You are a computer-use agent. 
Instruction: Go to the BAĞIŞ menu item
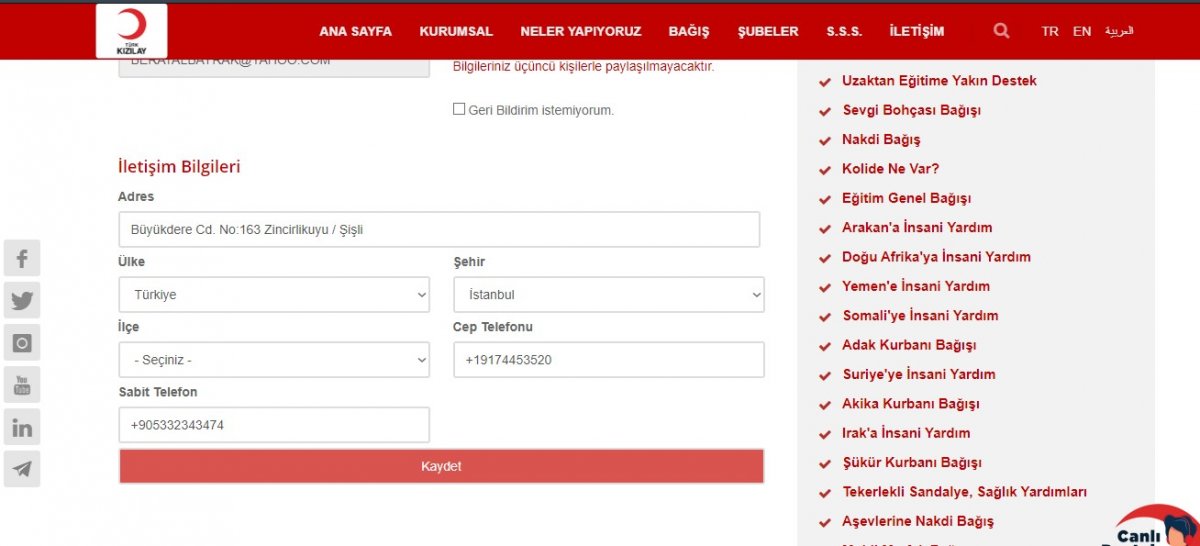pyautogui.click(x=688, y=31)
